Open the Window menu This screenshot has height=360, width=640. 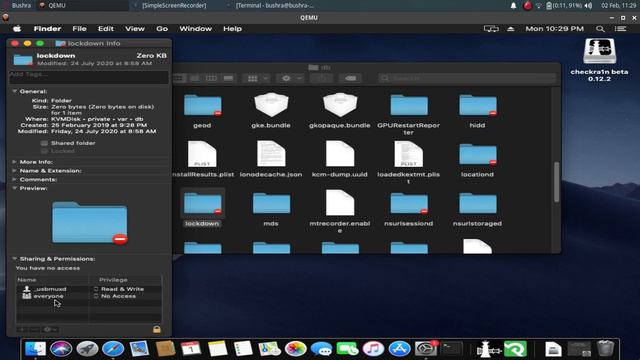pos(196,29)
